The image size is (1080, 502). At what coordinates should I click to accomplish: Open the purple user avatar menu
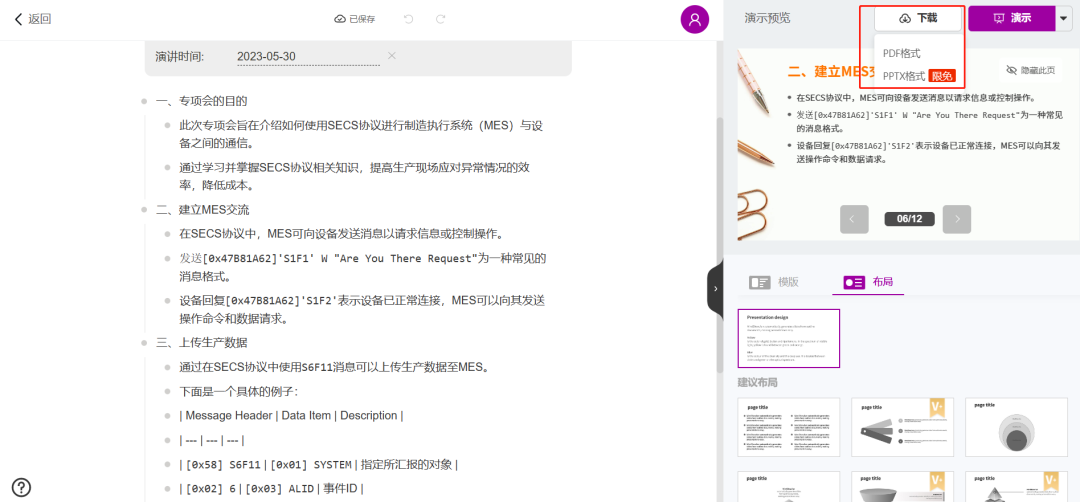pyautogui.click(x=694, y=19)
